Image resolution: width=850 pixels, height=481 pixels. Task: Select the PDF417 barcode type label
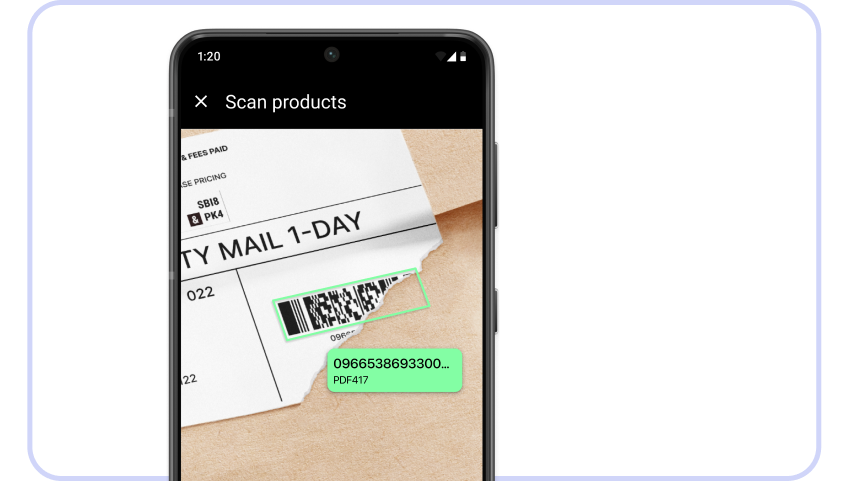pos(351,380)
